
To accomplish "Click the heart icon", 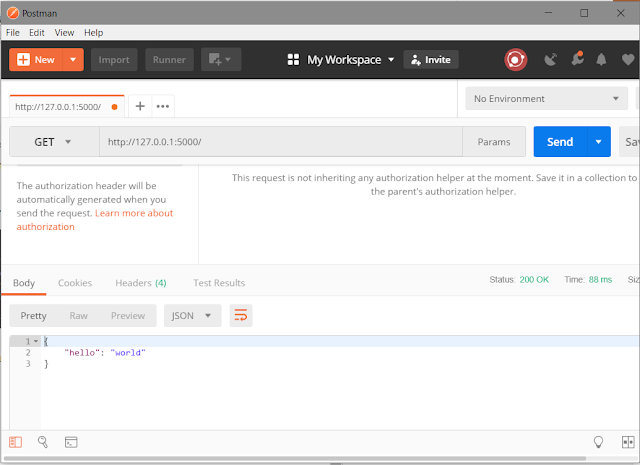I will point(628,60).
